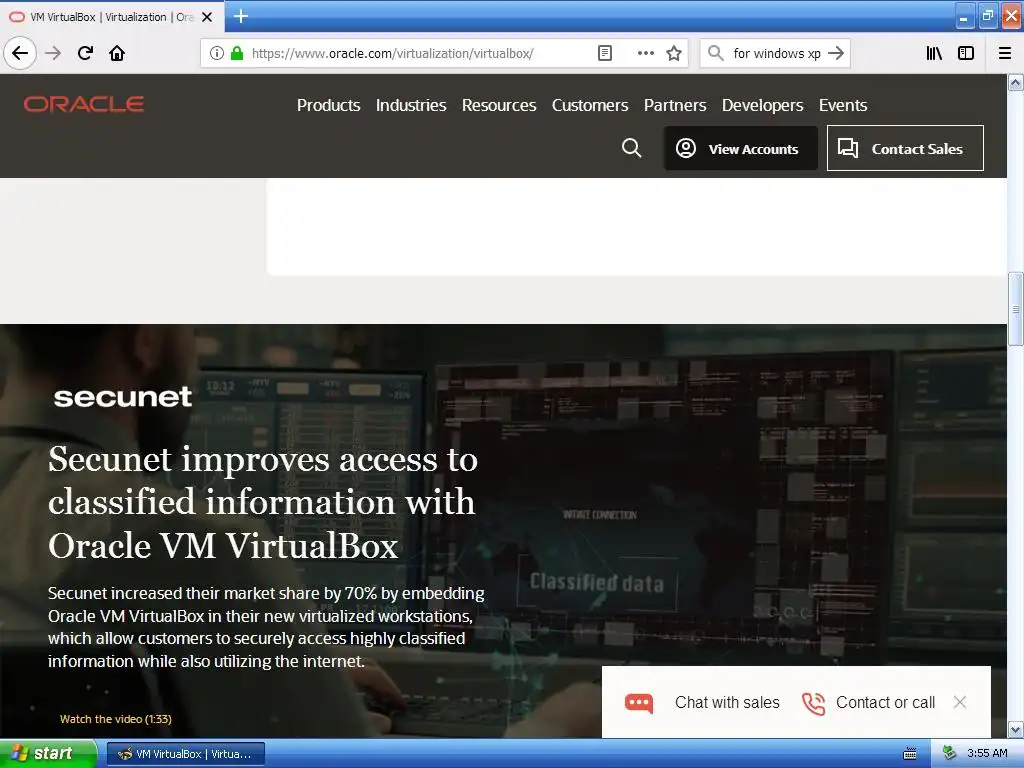
Task: Click Watch the video (1:33) link
Action: click(x=116, y=719)
